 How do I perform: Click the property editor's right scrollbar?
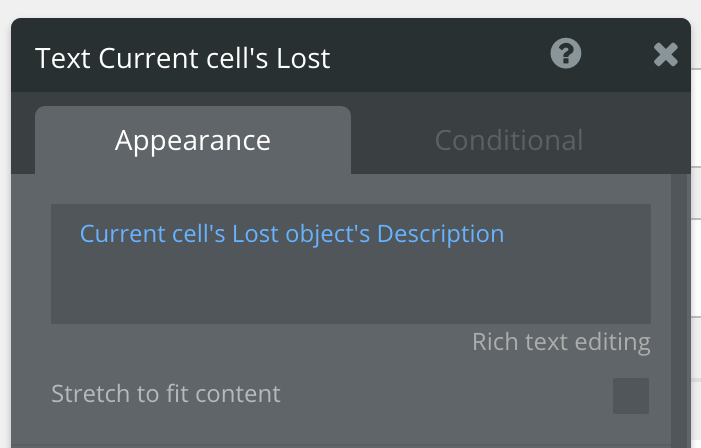click(x=680, y=300)
